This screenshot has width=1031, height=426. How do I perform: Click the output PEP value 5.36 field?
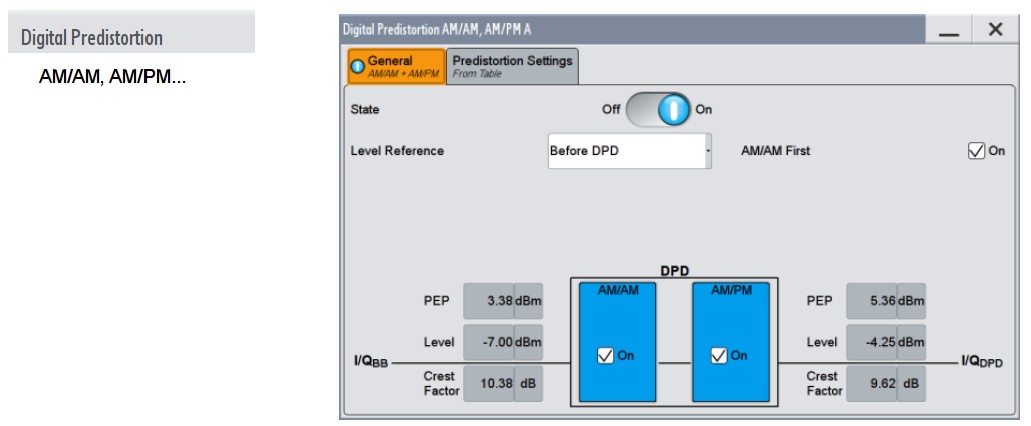tap(871, 300)
